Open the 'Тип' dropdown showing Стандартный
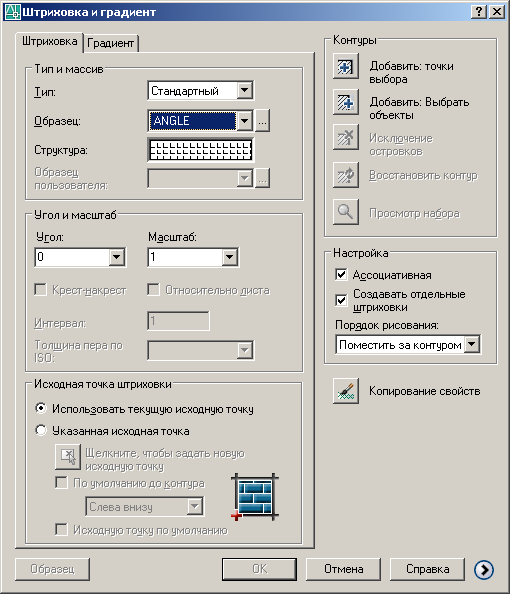The height and width of the screenshot is (594, 510). point(201,91)
